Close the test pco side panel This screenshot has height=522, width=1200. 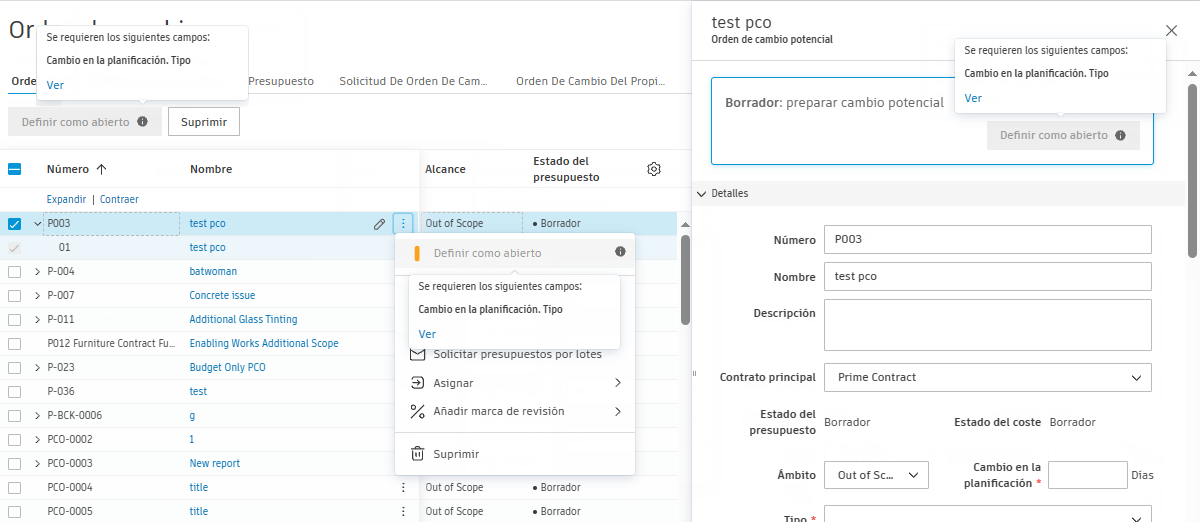[1172, 31]
